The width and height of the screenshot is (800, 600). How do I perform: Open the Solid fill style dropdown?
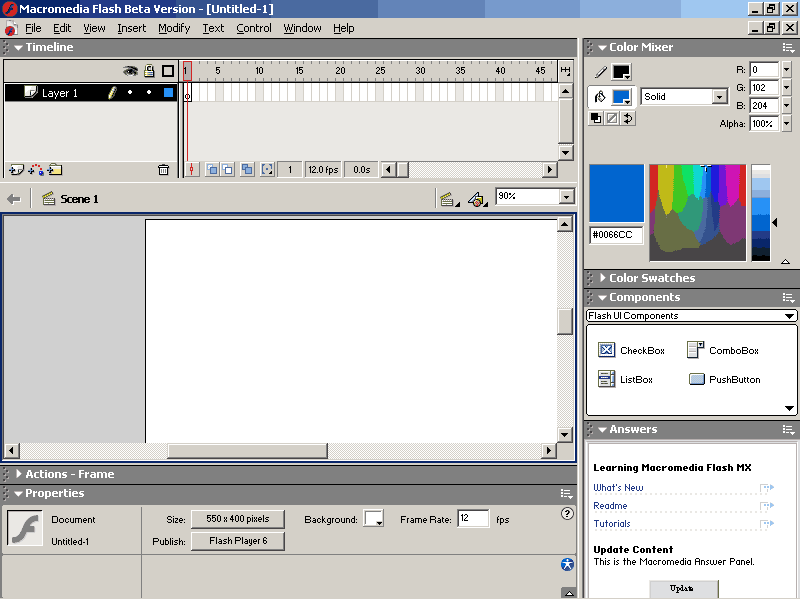(719, 97)
